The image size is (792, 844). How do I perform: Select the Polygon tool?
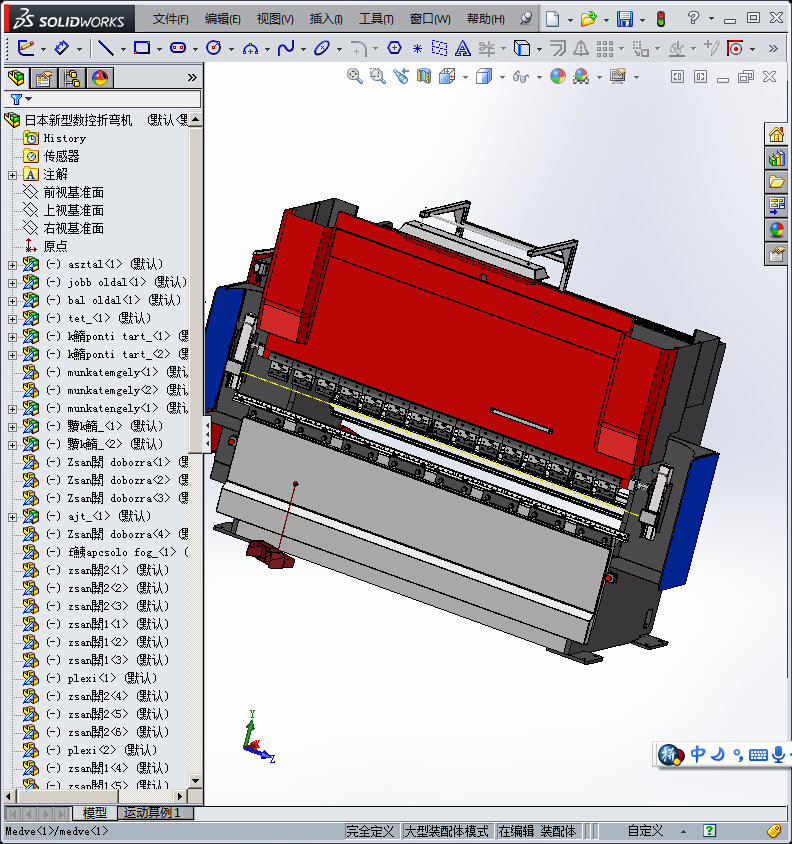[395, 48]
